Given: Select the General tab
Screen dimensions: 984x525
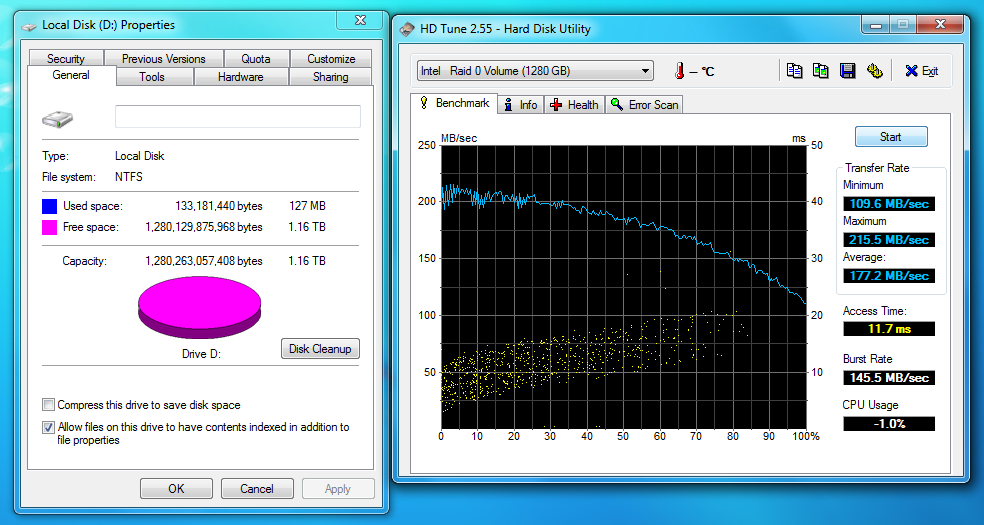Looking at the screenshot, I should tap(71, 75).
